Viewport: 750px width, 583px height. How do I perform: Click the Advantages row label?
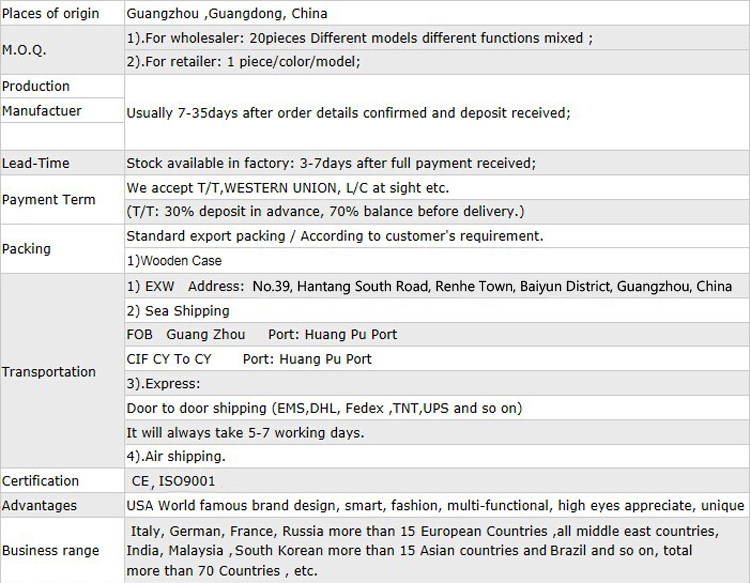pyautogui.click(x=62, y=506)
